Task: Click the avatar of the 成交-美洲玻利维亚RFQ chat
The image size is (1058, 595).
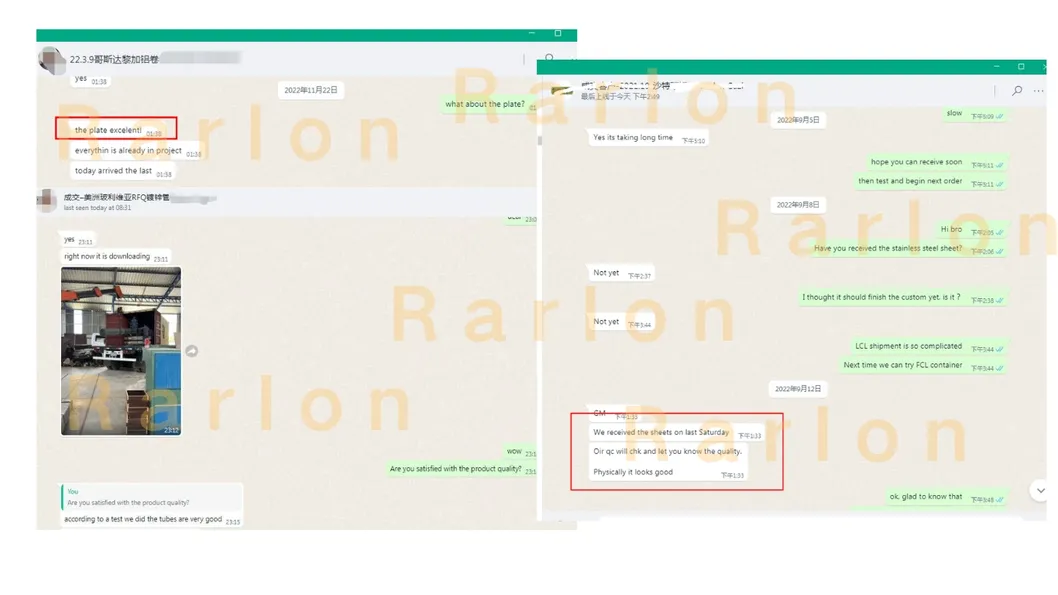Action: [47, 201]
